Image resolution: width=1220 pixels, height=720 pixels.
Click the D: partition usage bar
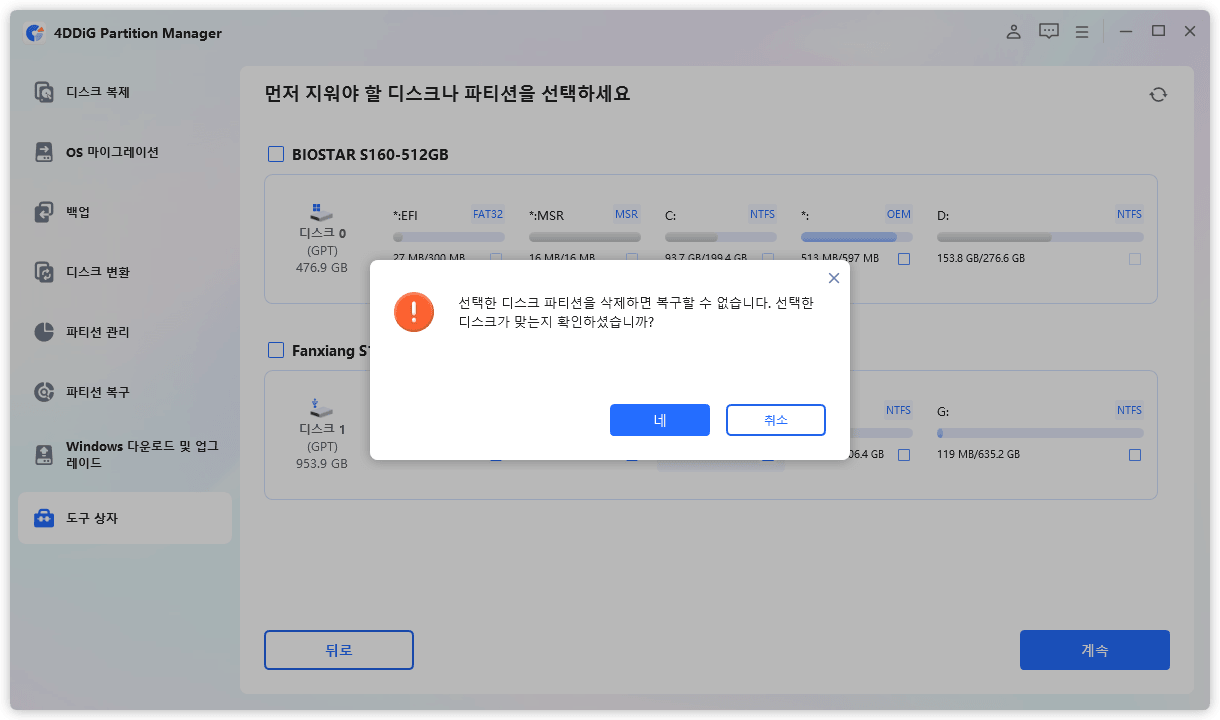point(1040,237)
